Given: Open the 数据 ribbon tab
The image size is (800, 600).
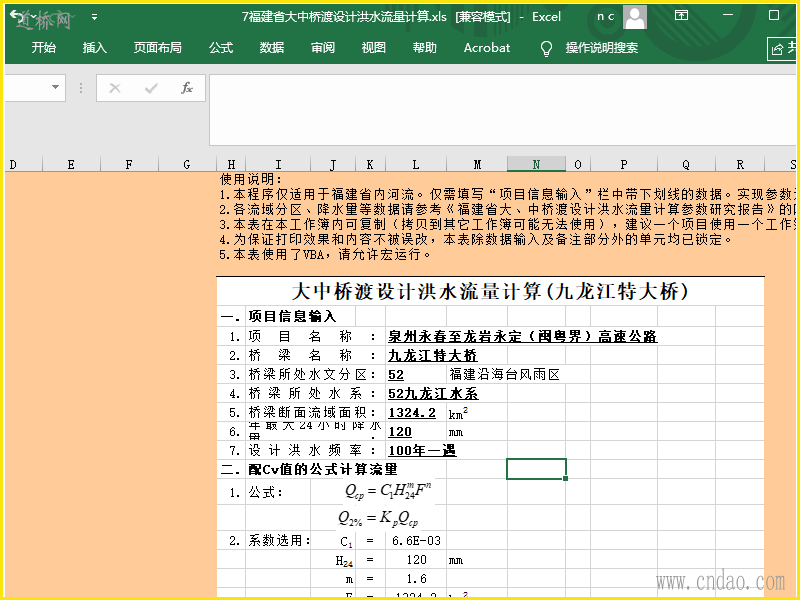Looking at the screenshot, I should pyautogui.click(x=271, y=48).
